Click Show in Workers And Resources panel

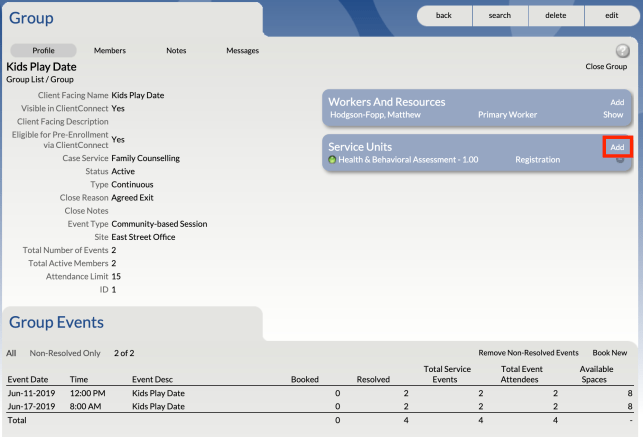[613, 115]
